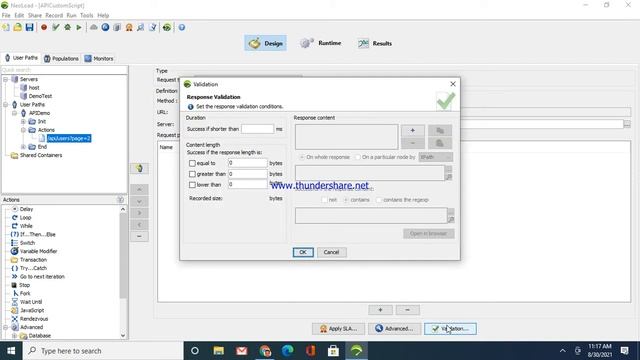Collapse the Actions folder in tree
Viewport: 640px width, 360px height.
[23, 130]
